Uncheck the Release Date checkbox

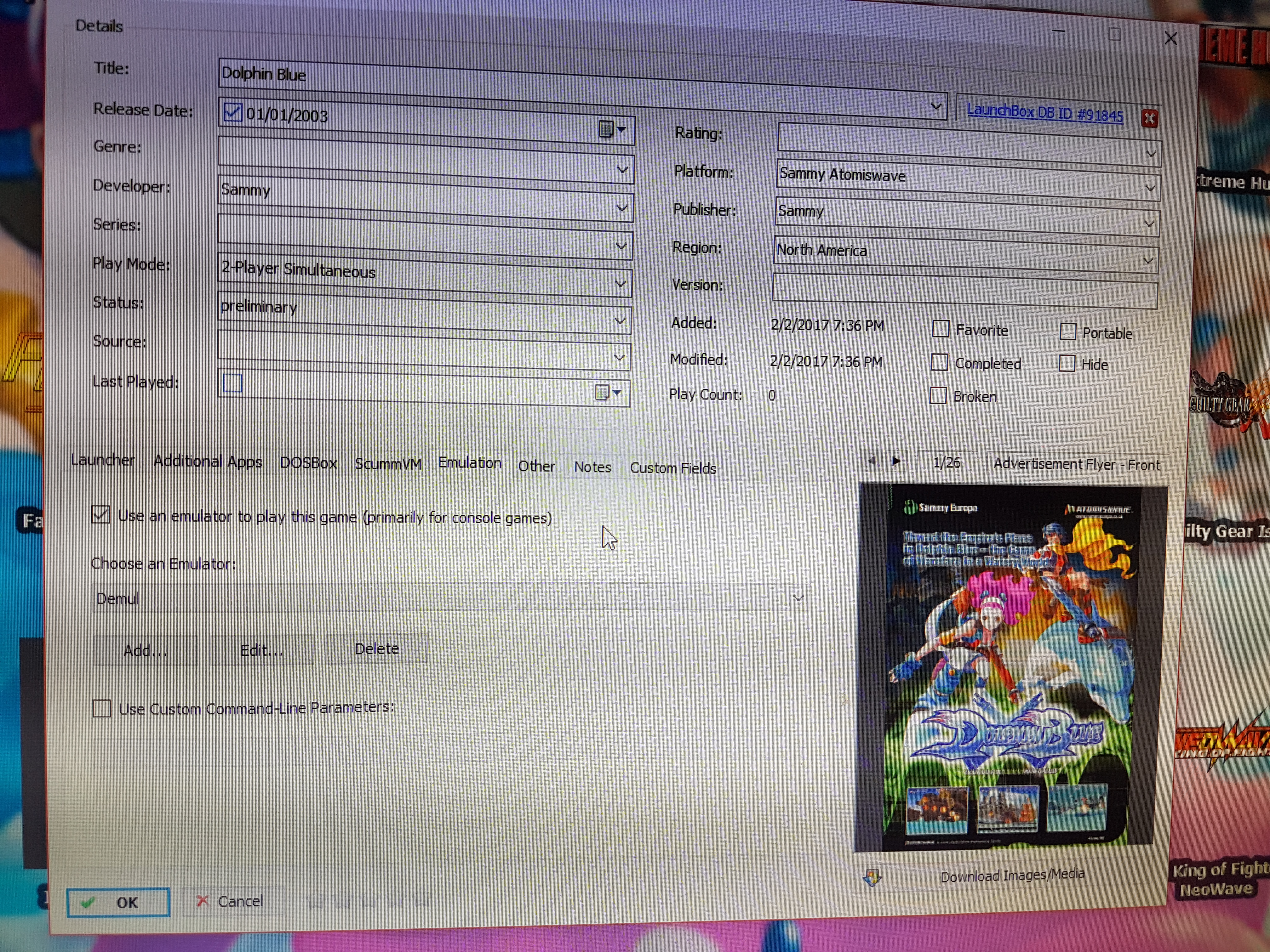click(x=232, y=112)
